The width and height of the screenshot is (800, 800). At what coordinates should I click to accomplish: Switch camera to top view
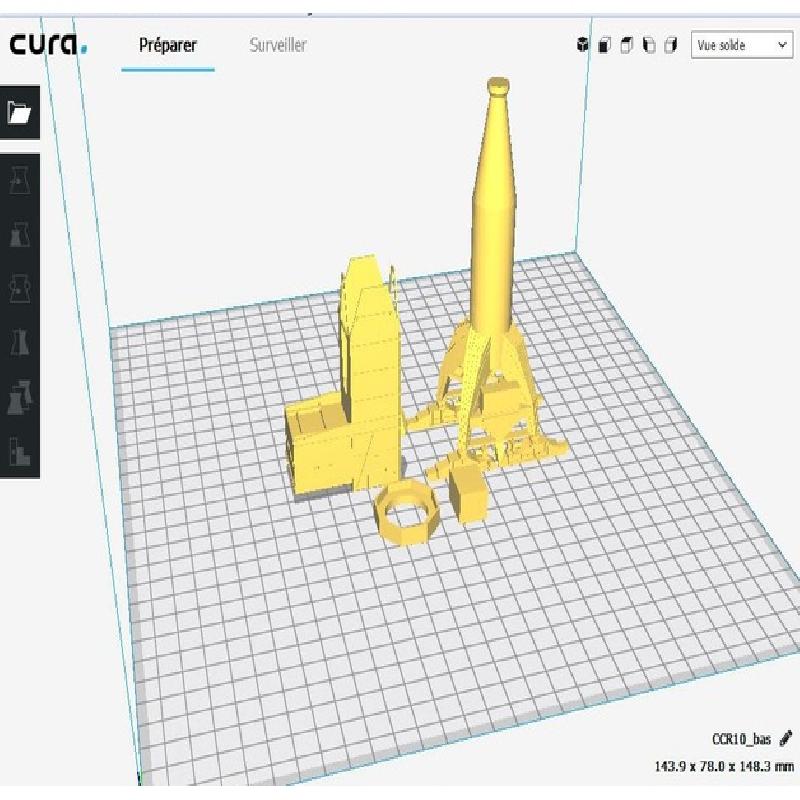pos(627,45)
